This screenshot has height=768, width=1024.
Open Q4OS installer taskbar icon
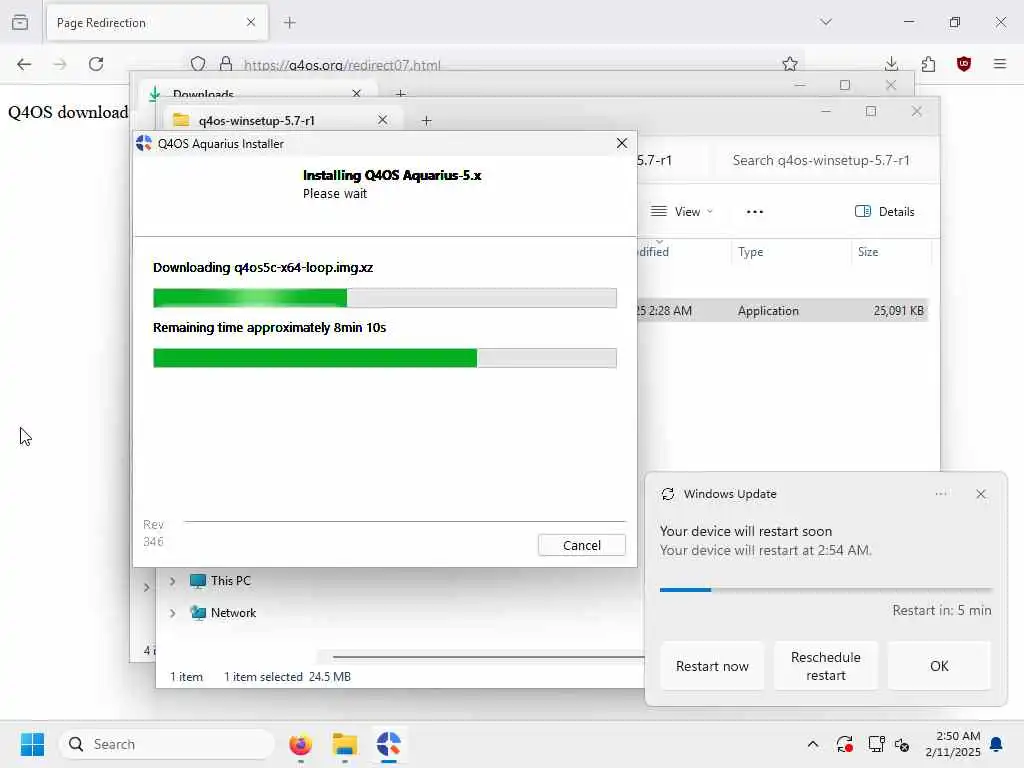pos(389,744)
